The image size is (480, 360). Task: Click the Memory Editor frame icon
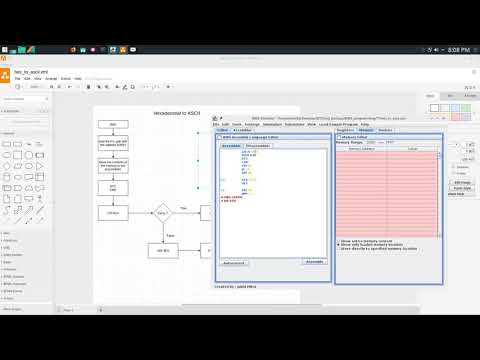pos(339,137)
